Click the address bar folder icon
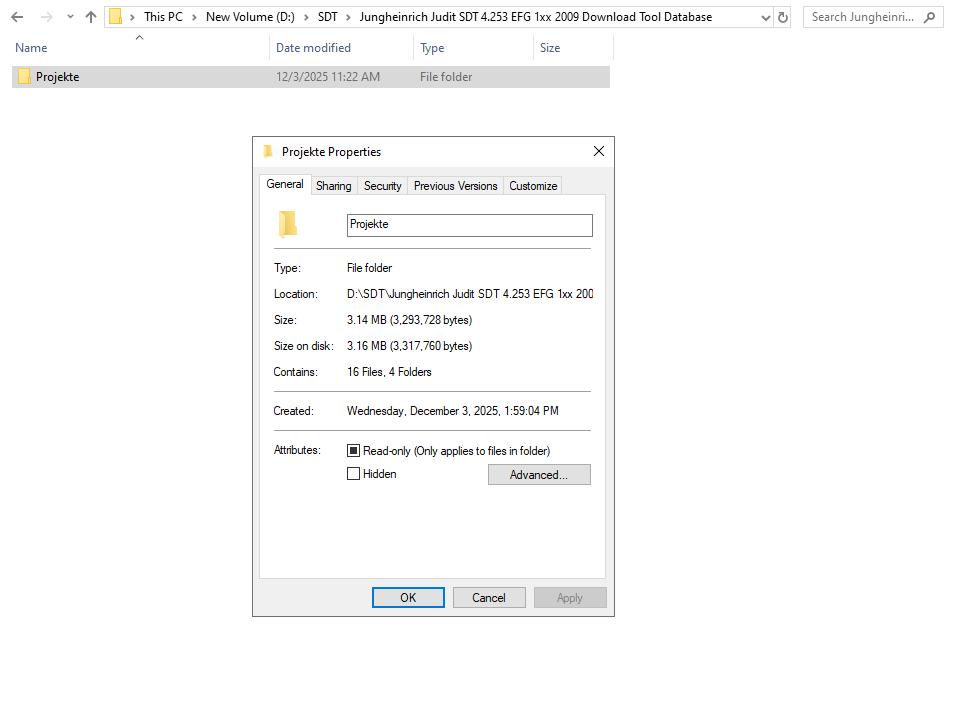The height and width of the screenshot is (714, 956). pos(115,17)
